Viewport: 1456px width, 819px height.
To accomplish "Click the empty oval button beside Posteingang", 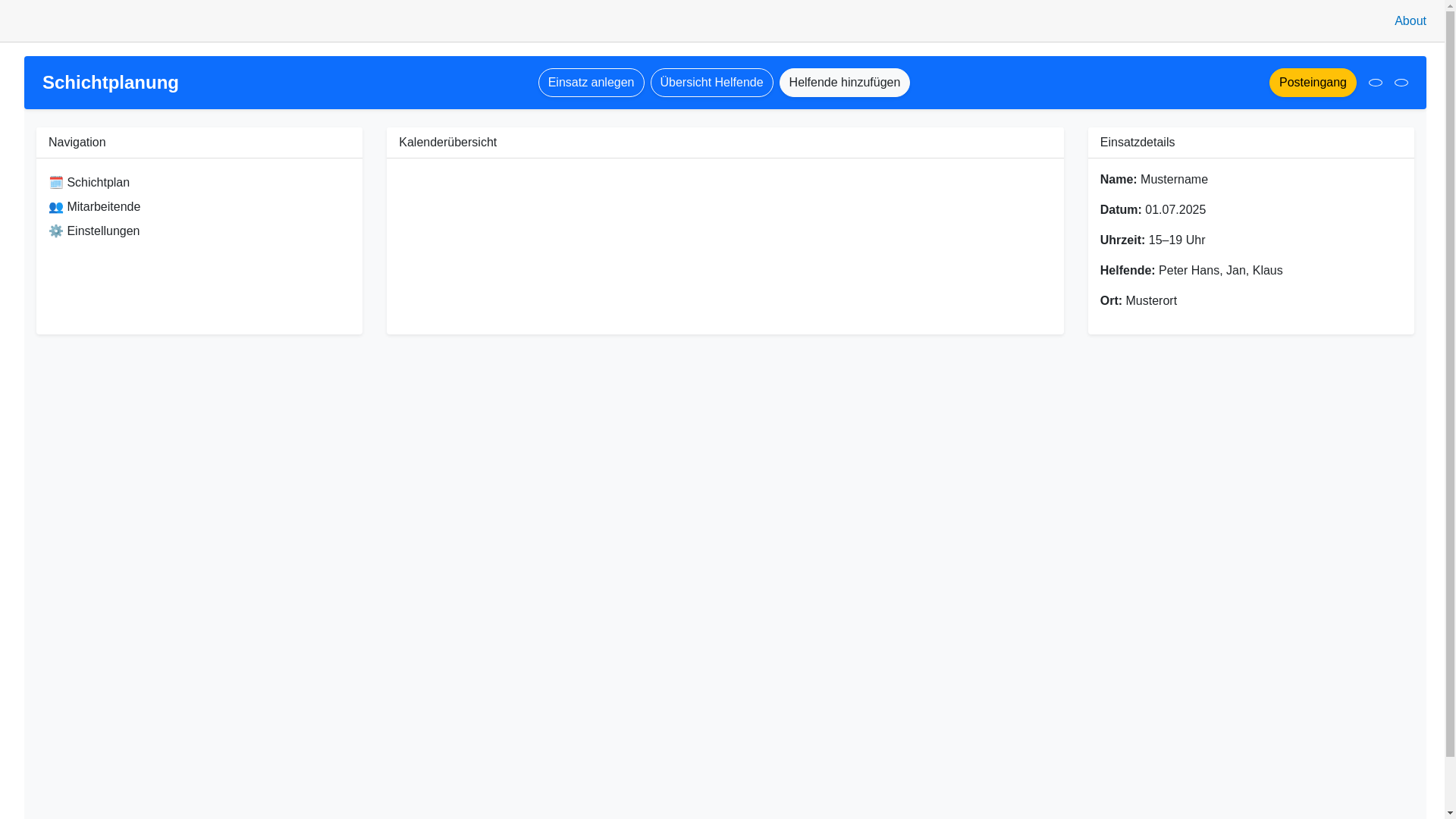I will 1376,83.
